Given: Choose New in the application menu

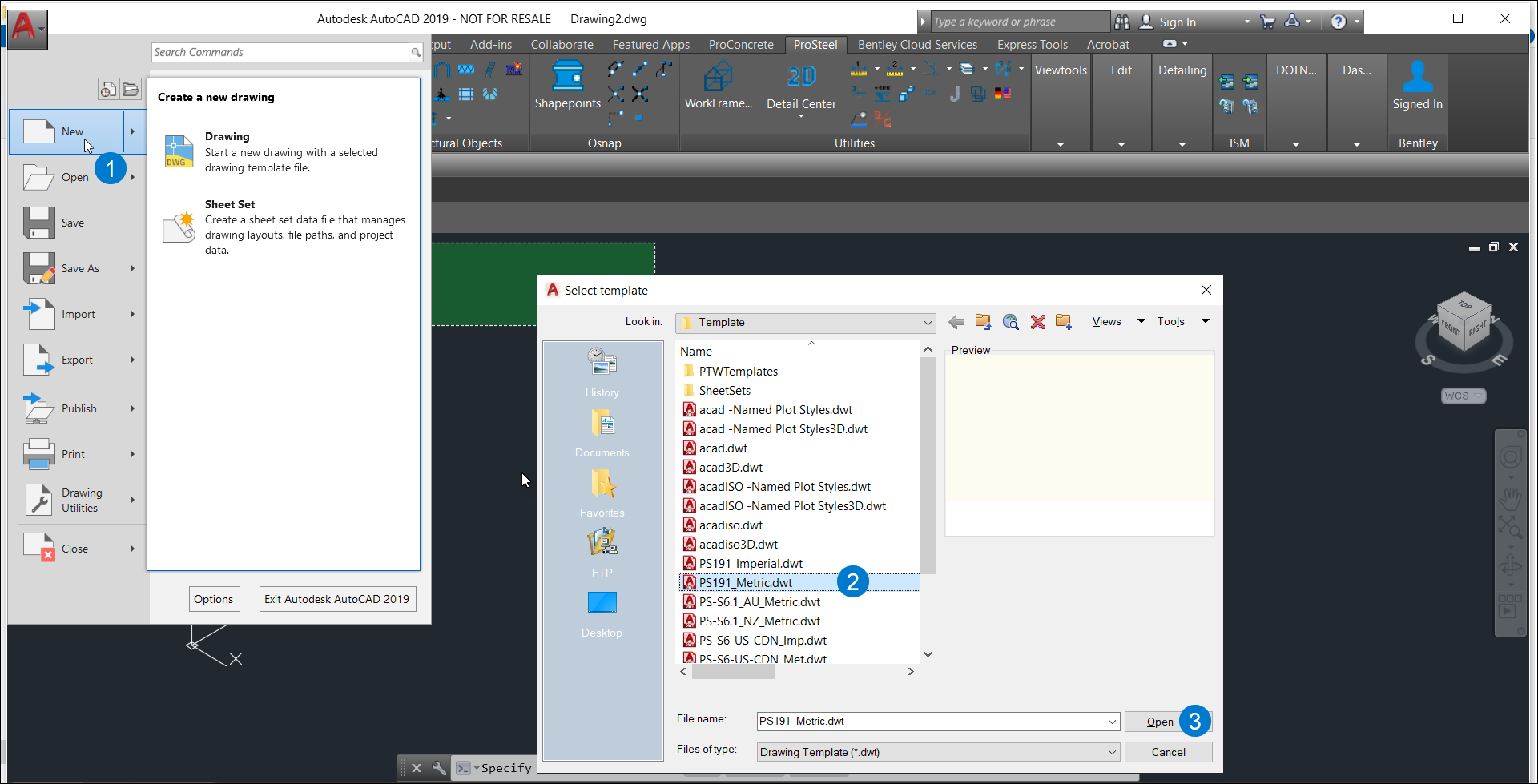Looking at the screenshot, I should (66, 131).
